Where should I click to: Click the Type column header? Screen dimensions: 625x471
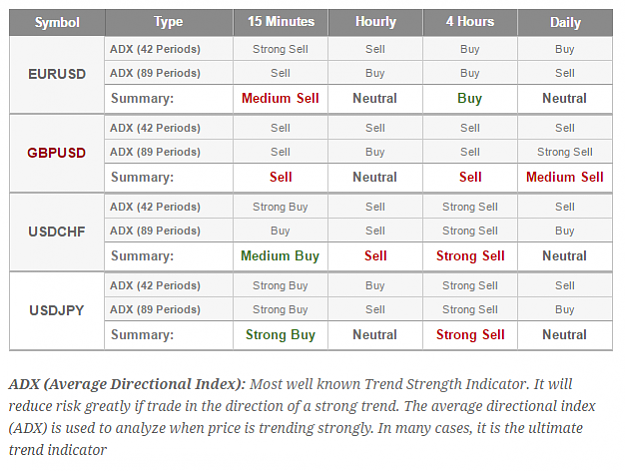169,22
